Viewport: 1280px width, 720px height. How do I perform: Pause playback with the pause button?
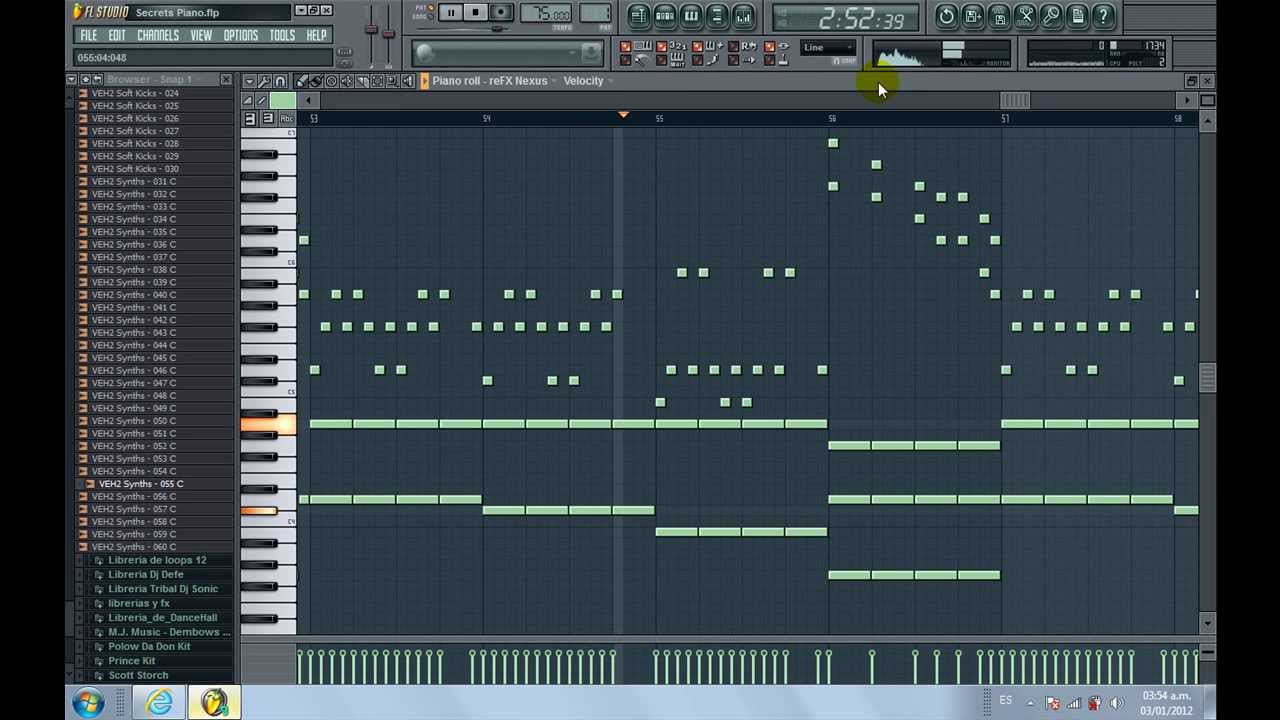coord(451,12)
